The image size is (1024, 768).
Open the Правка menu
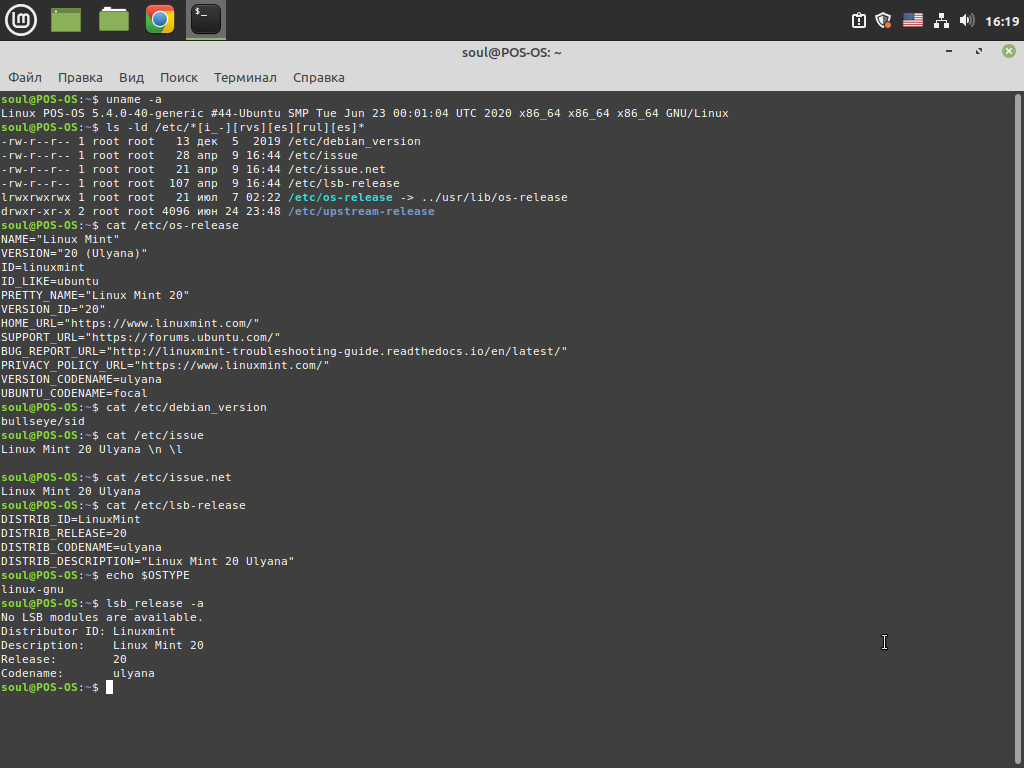click(80, 78)
